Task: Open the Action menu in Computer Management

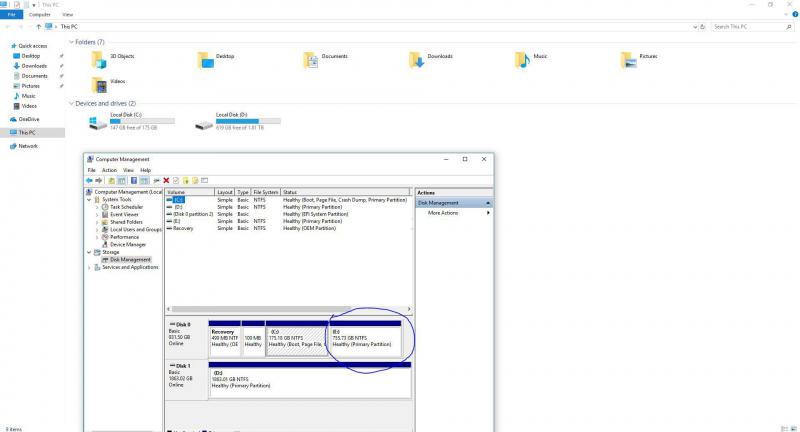Action: (109, 170)
